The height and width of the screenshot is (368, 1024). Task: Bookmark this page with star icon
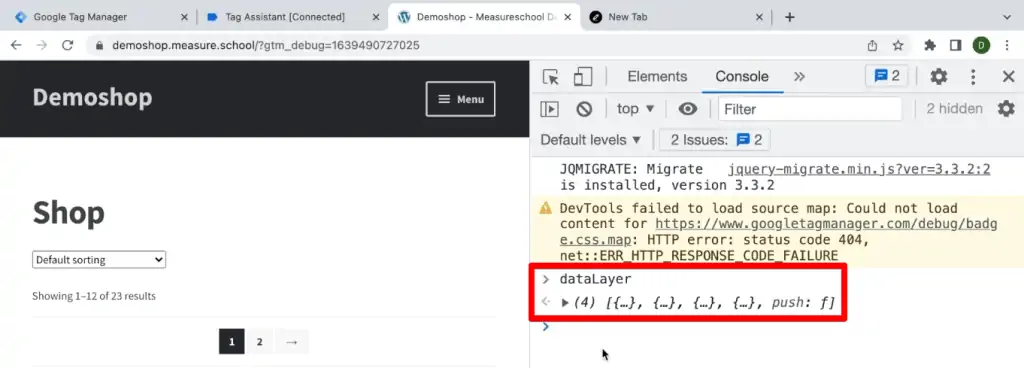point(898,45)
